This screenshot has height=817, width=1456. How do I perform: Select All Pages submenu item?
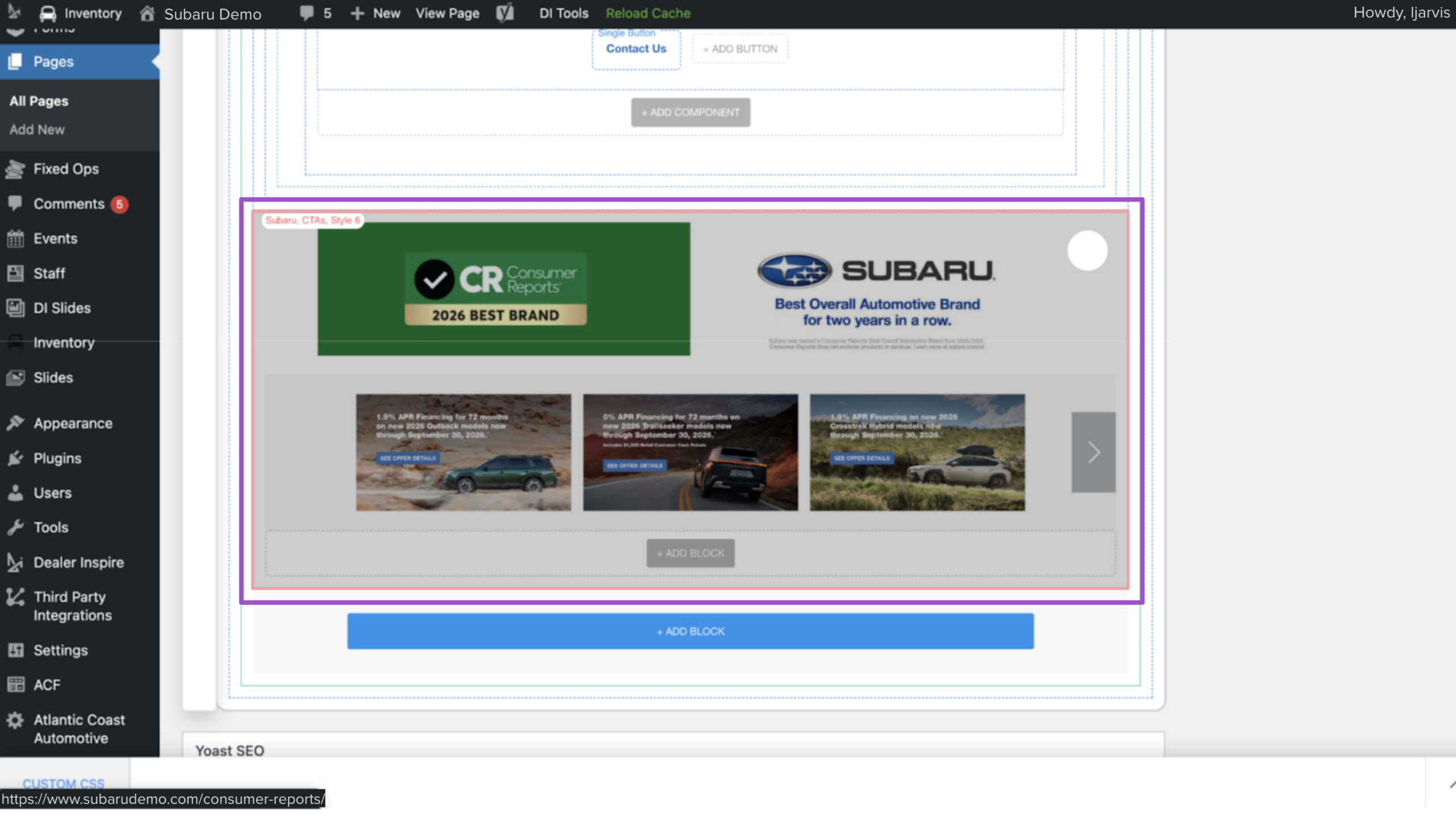[39, 101]
